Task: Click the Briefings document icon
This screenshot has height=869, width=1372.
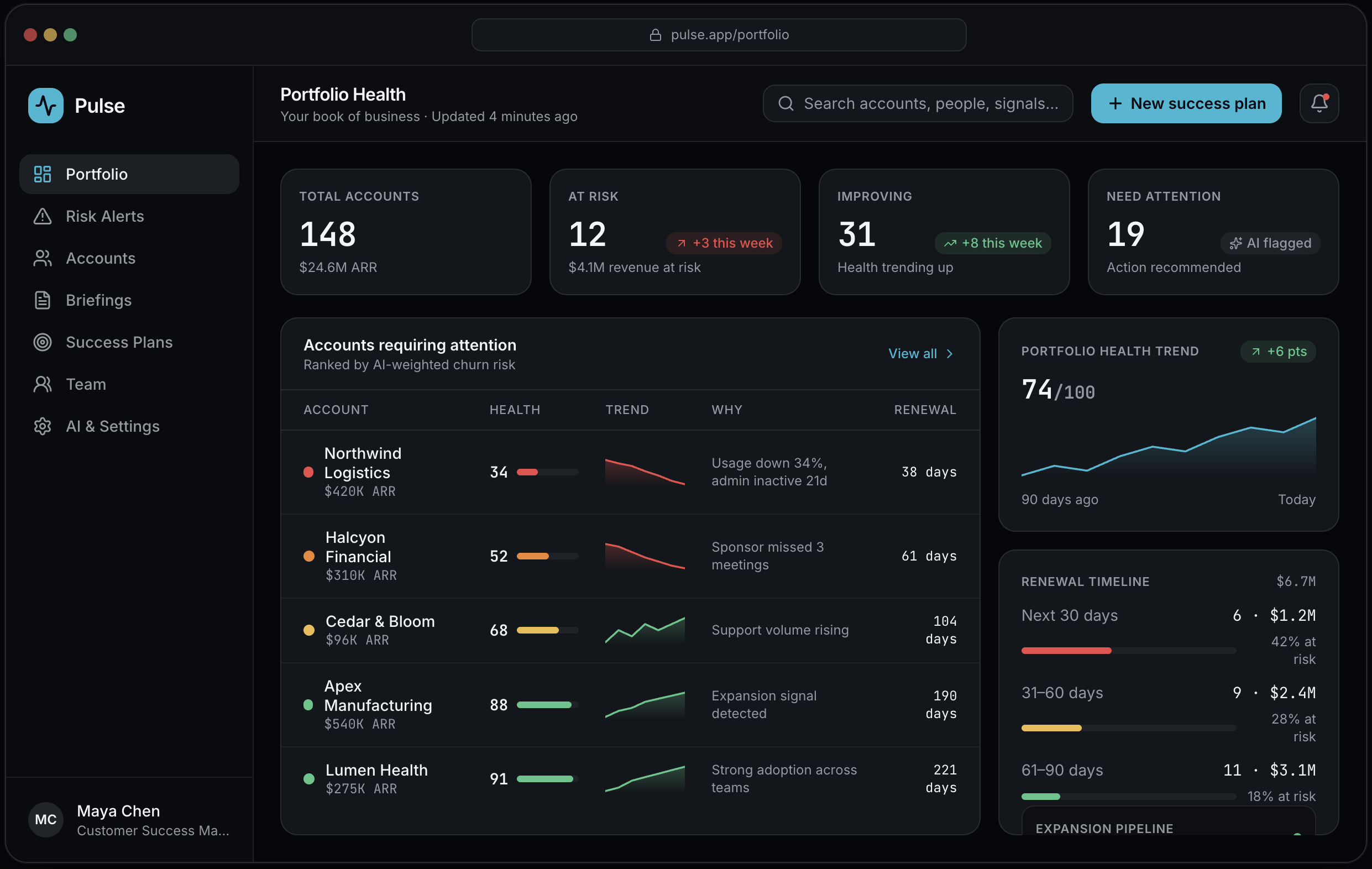Action: tap(43, 300)
